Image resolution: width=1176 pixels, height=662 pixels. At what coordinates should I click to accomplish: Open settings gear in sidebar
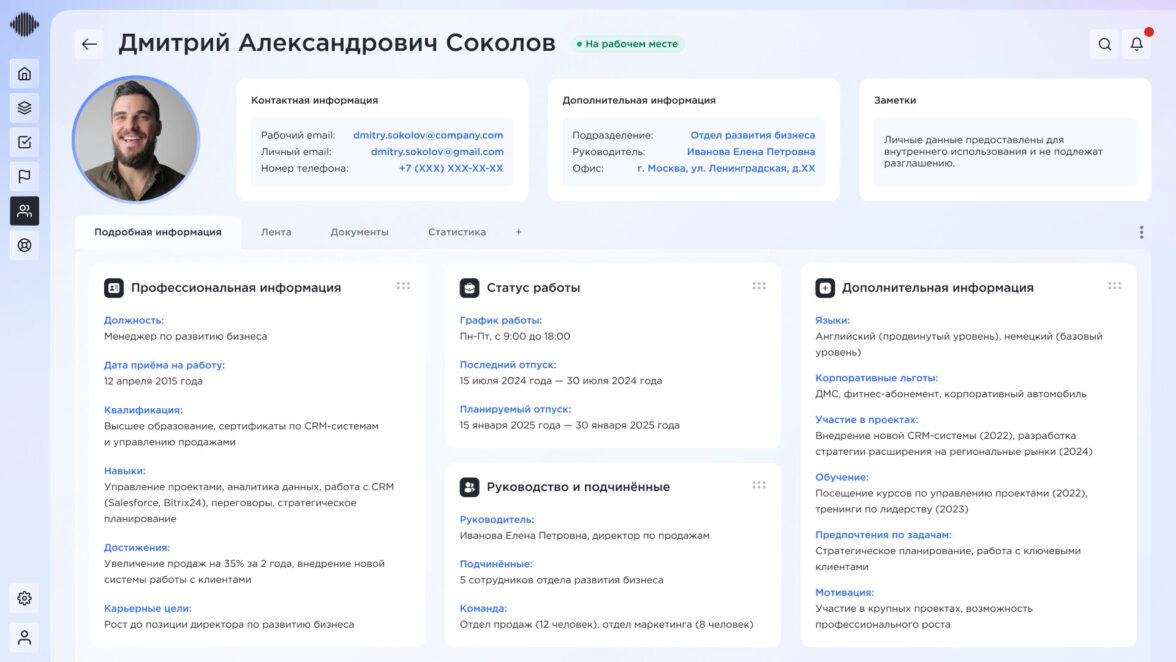click(25, 599)
